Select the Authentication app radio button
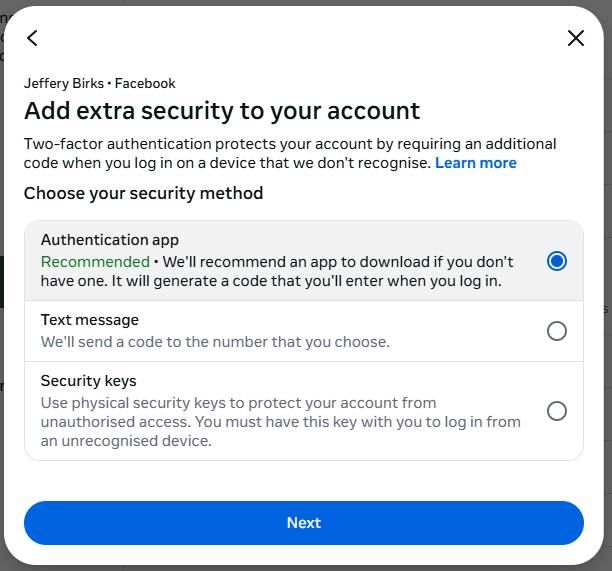 click(x=557, y=261)
